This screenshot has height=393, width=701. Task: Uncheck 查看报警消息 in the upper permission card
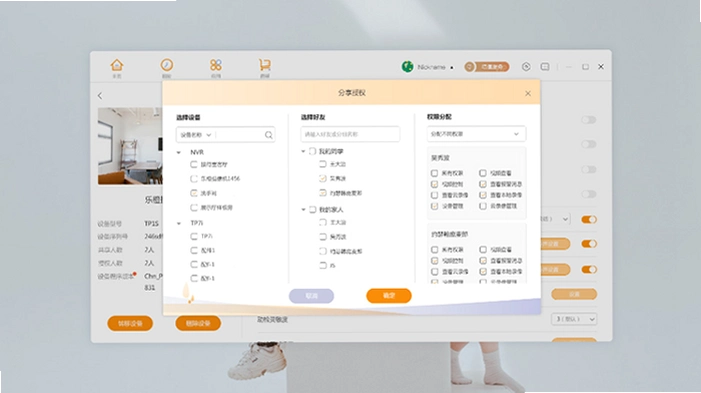[483, 184]
